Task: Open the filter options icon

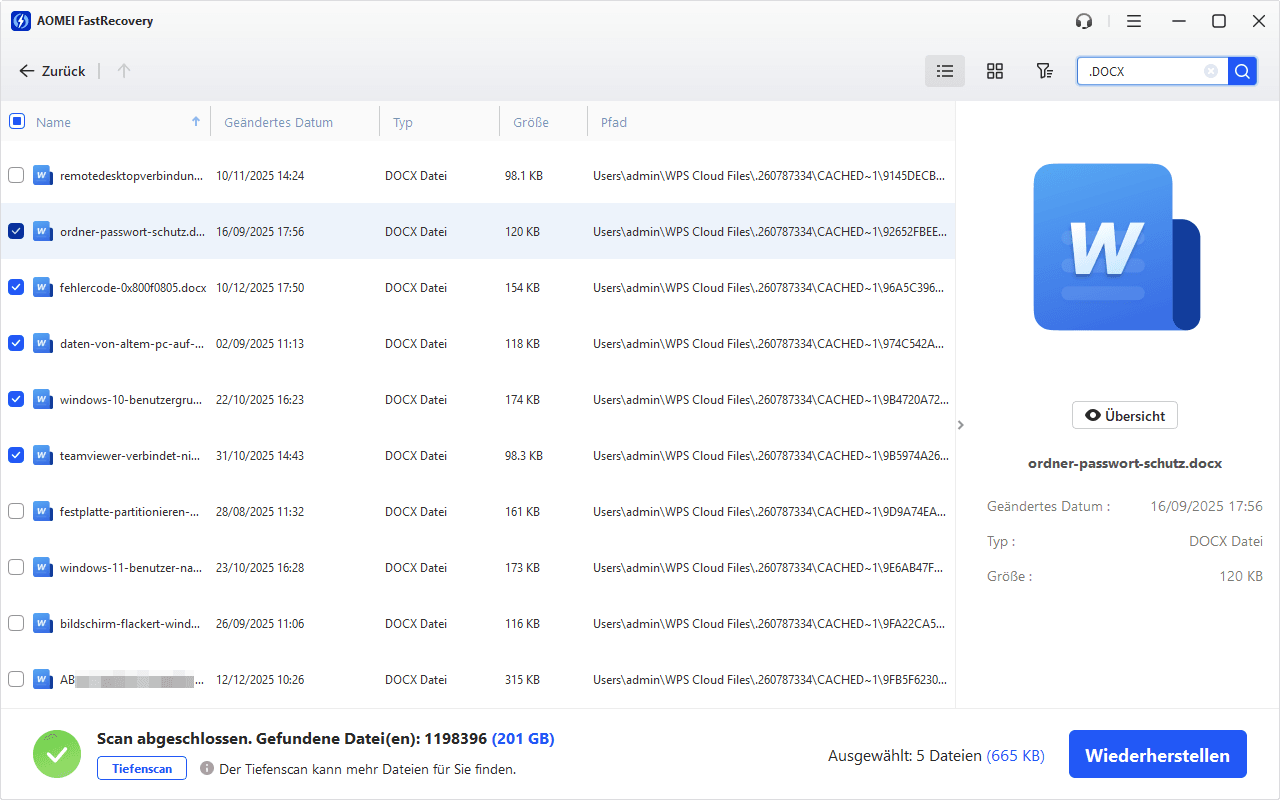Action: [x=1044, y=71]
